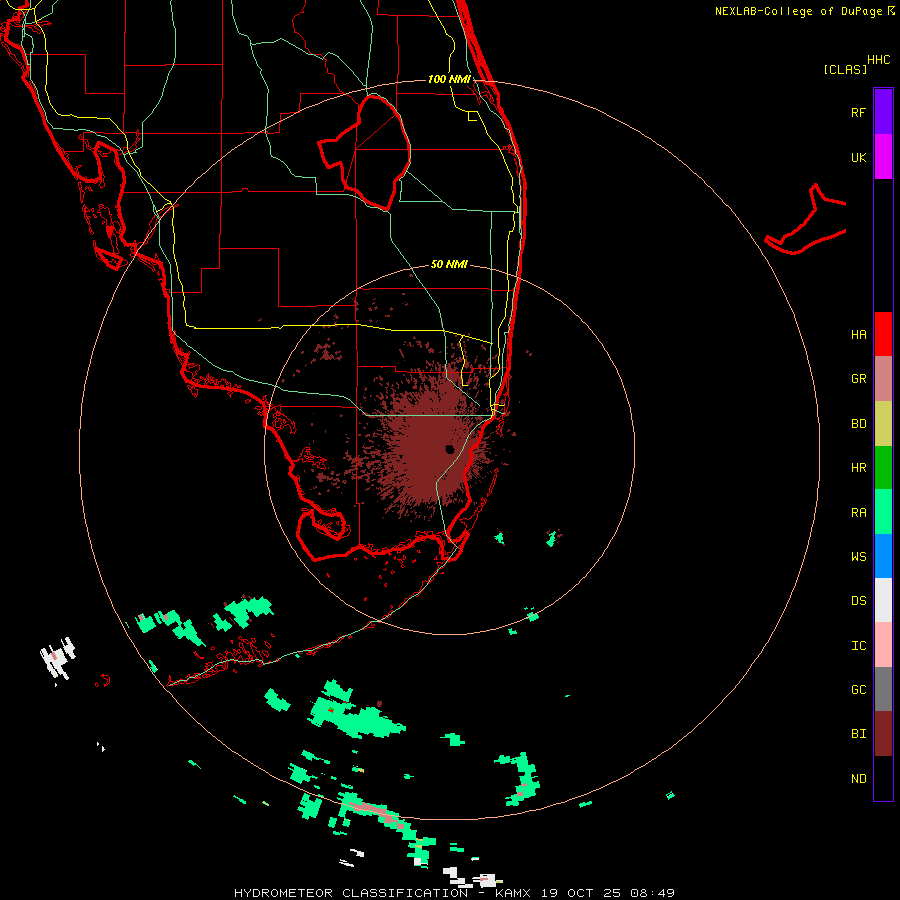
Task: Click the HA legend label
Action: [x=858, y=335]
